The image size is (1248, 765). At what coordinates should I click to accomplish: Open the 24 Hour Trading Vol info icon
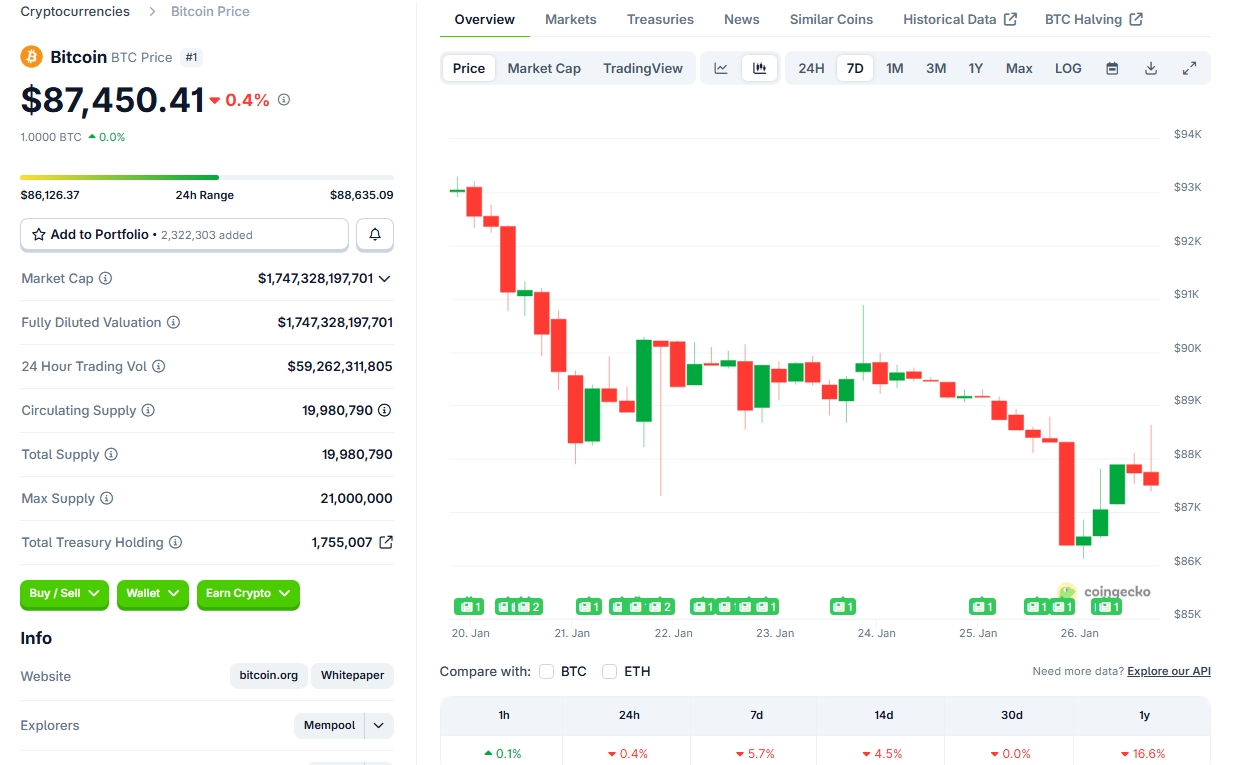click(x=158, y=366)
